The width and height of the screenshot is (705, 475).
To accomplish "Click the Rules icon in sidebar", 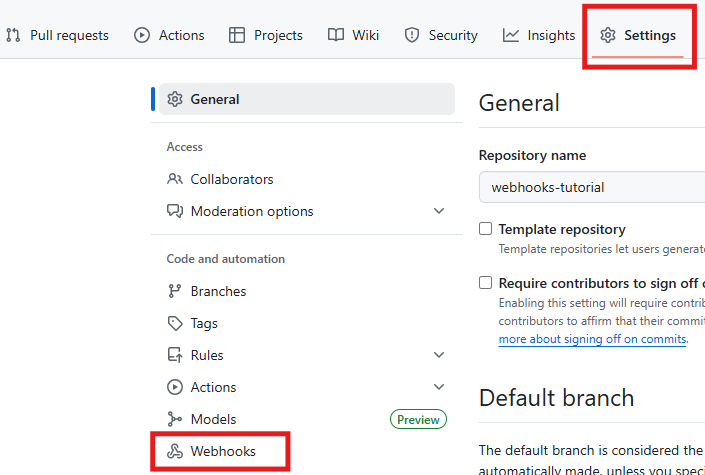I will (x=175, y=355).
